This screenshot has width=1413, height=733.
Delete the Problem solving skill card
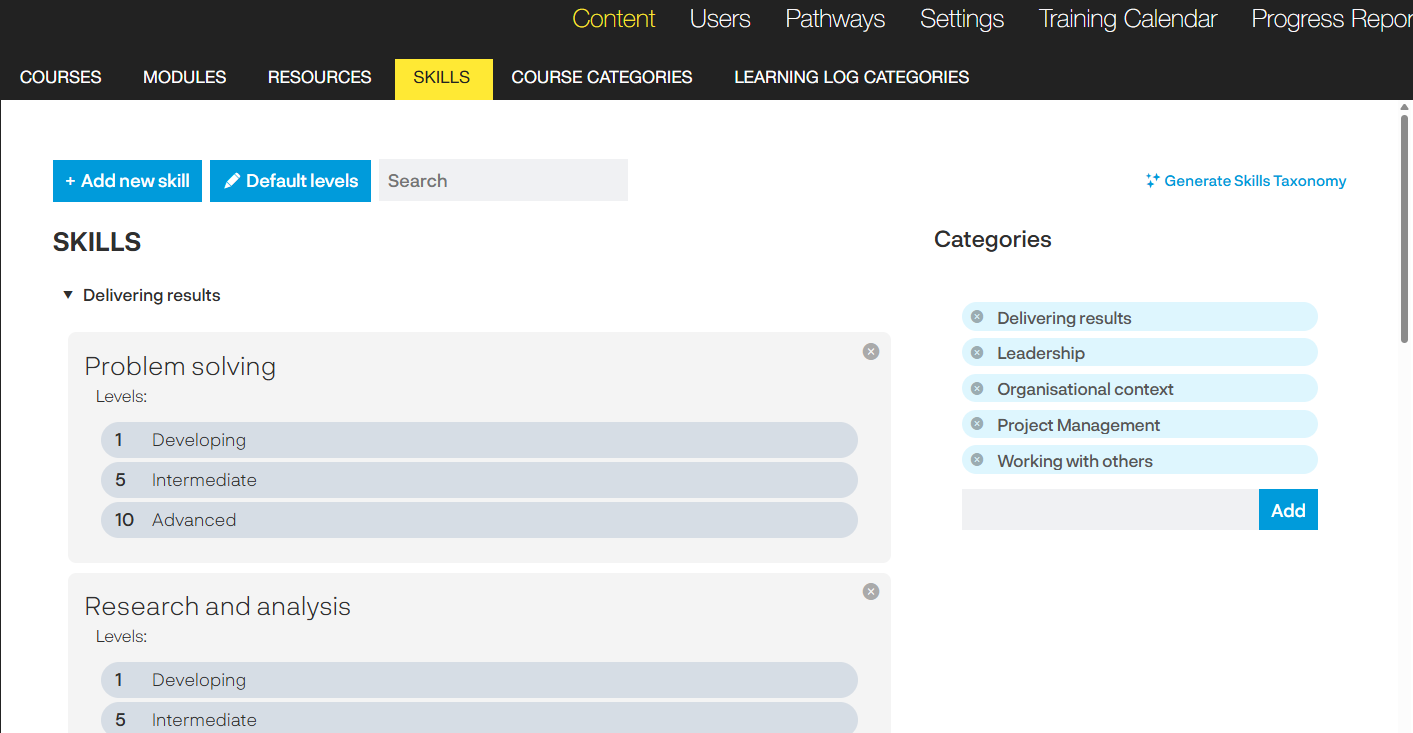point(871,352)
